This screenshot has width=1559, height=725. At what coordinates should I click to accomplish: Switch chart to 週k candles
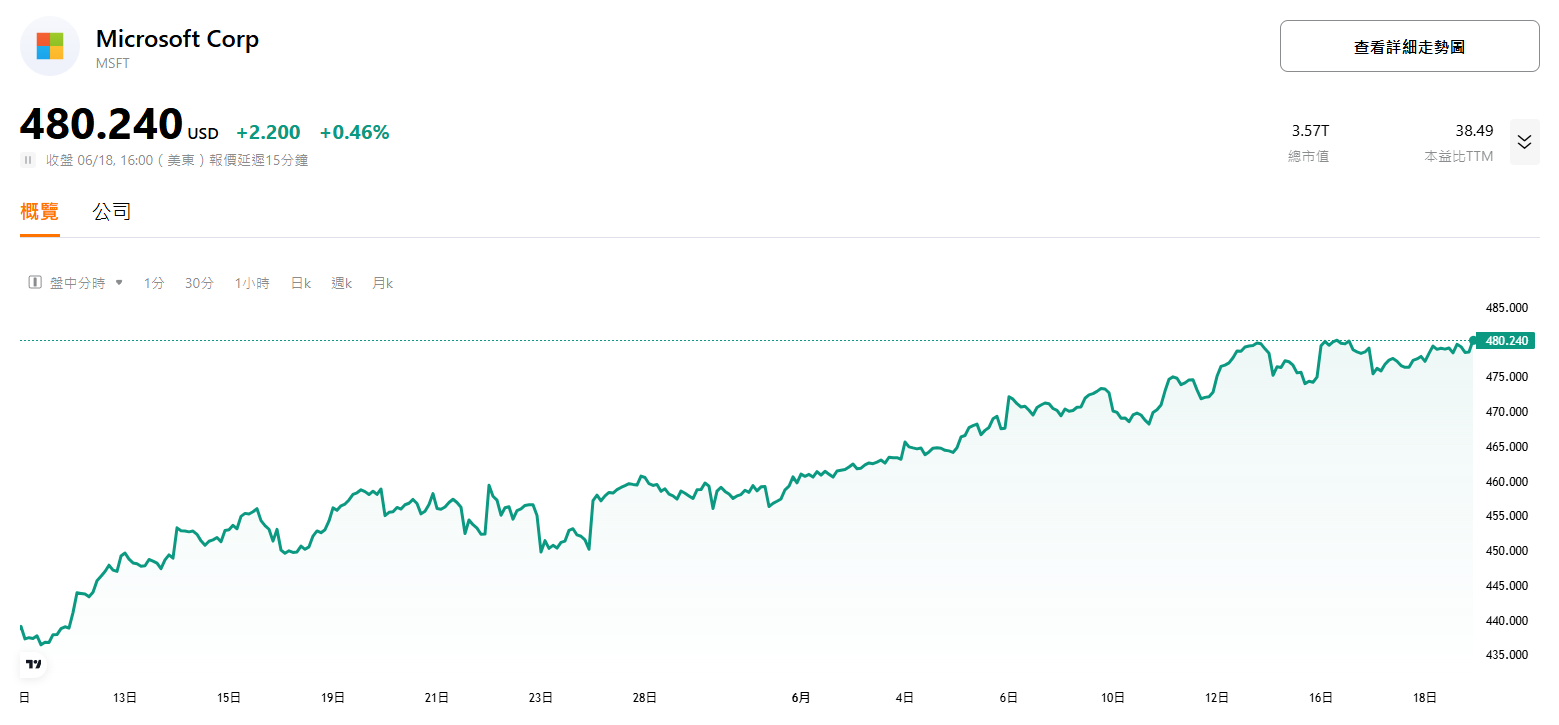342,283
